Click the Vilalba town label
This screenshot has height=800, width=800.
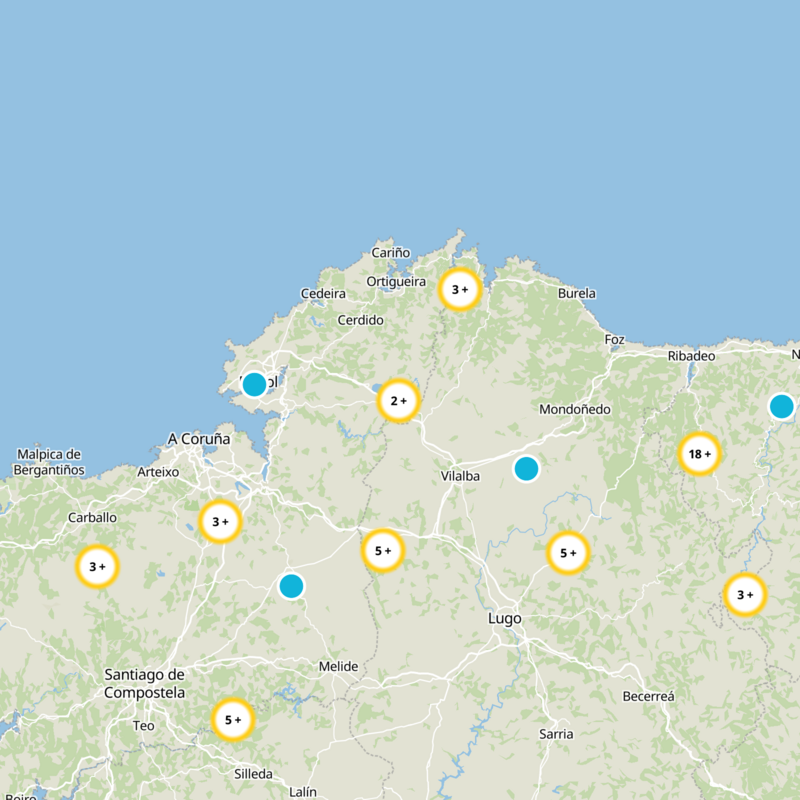coord(460,476)
